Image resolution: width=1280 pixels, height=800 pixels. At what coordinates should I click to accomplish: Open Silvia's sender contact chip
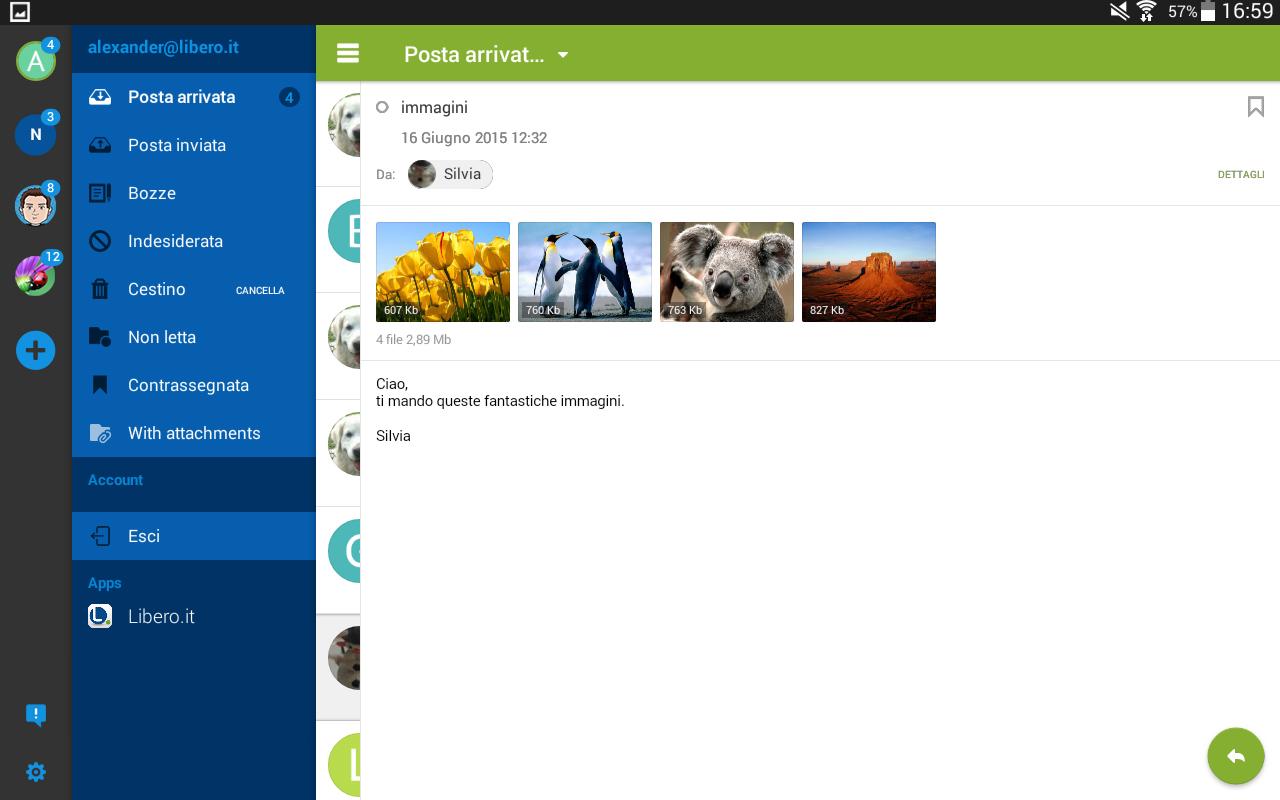449,174
